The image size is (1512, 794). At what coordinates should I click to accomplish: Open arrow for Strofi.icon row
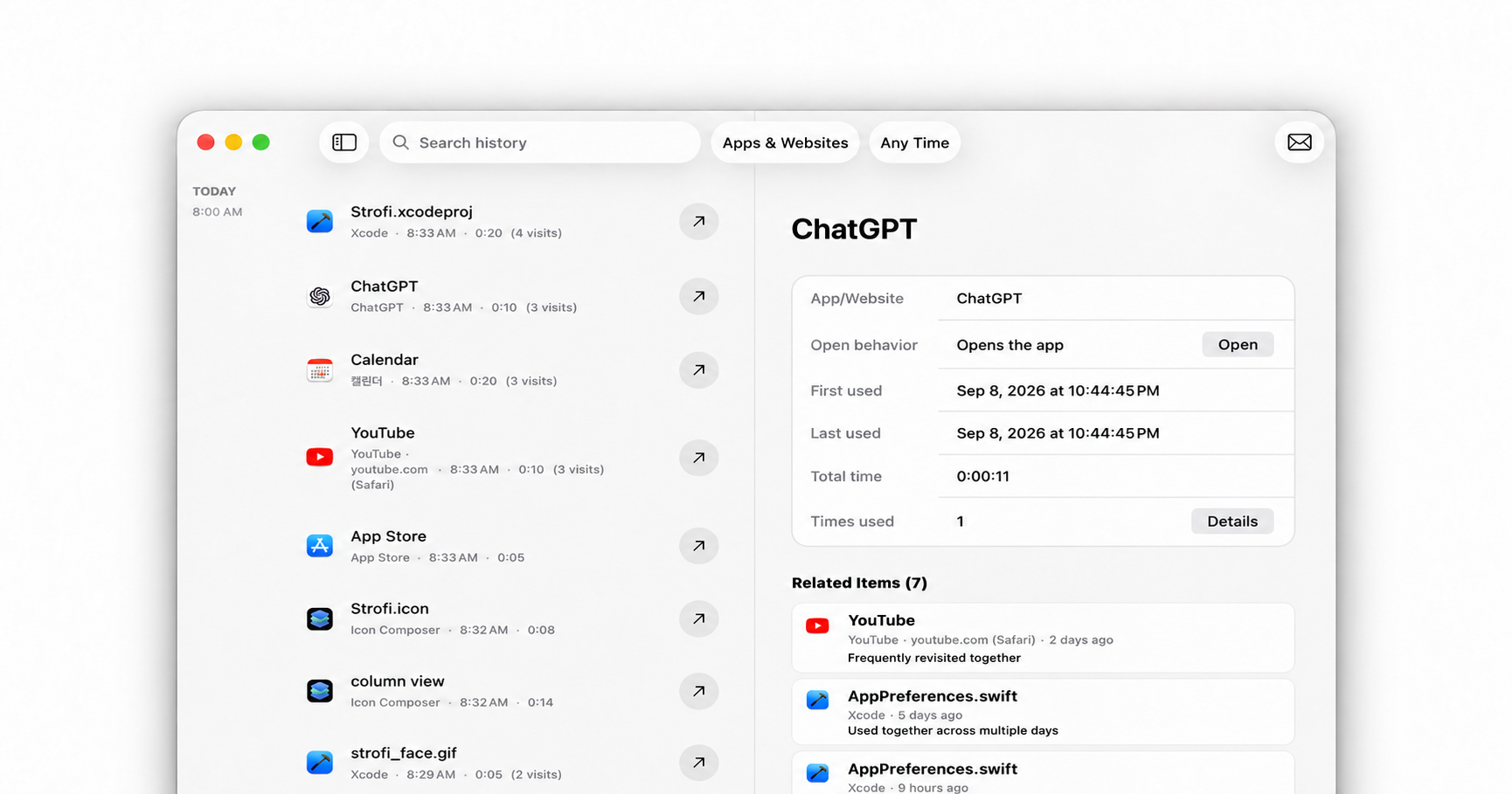point(698,618)
